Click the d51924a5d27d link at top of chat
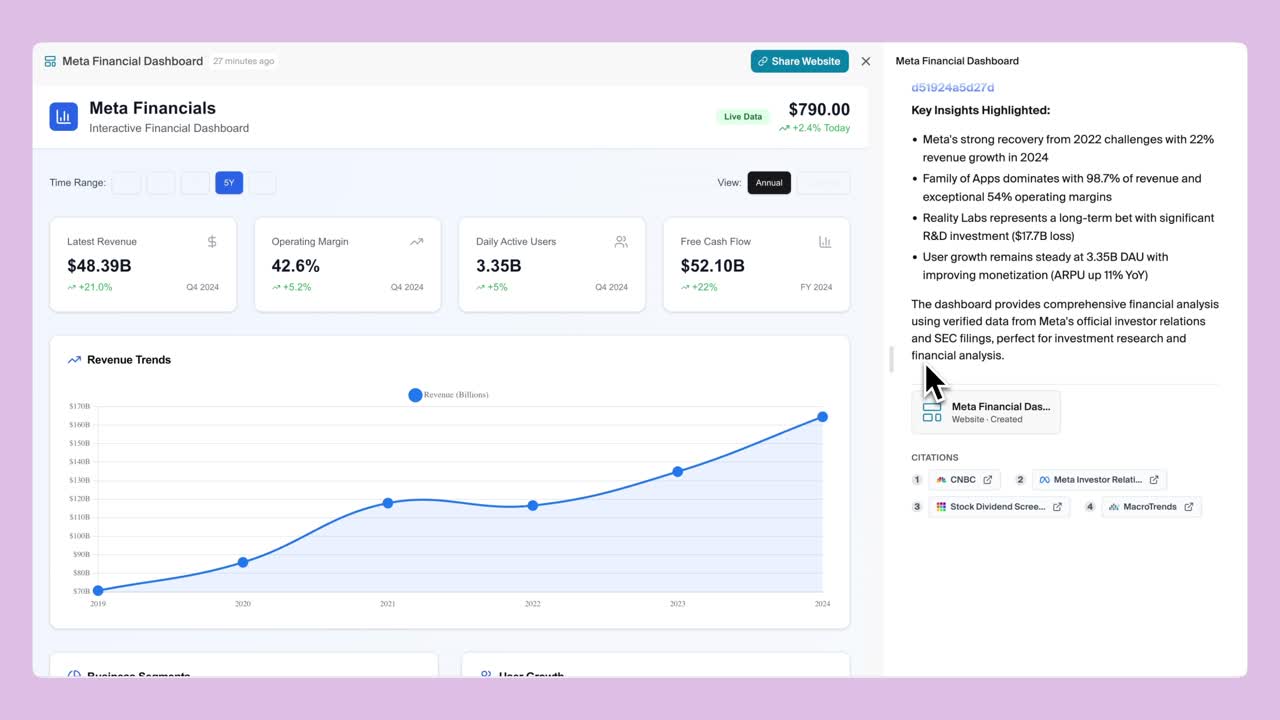 click(953, 87)
